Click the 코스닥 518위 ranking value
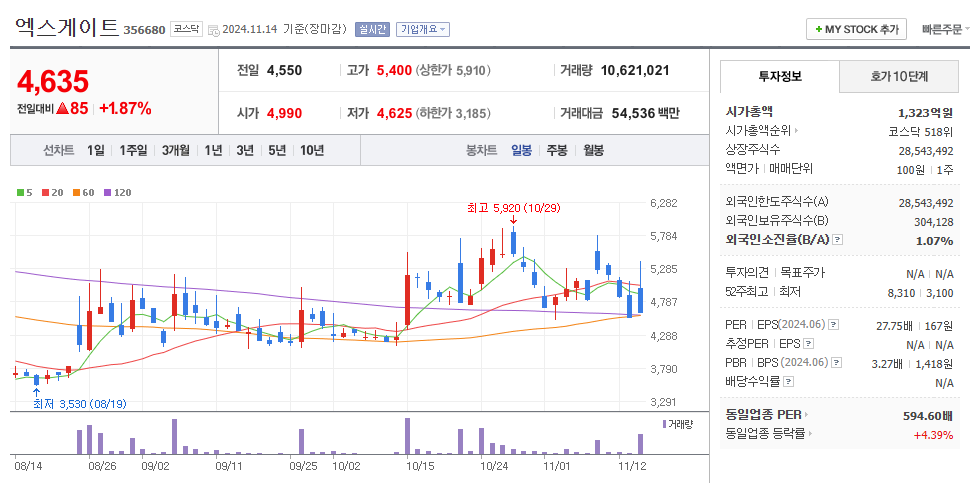 coord(921,132)
